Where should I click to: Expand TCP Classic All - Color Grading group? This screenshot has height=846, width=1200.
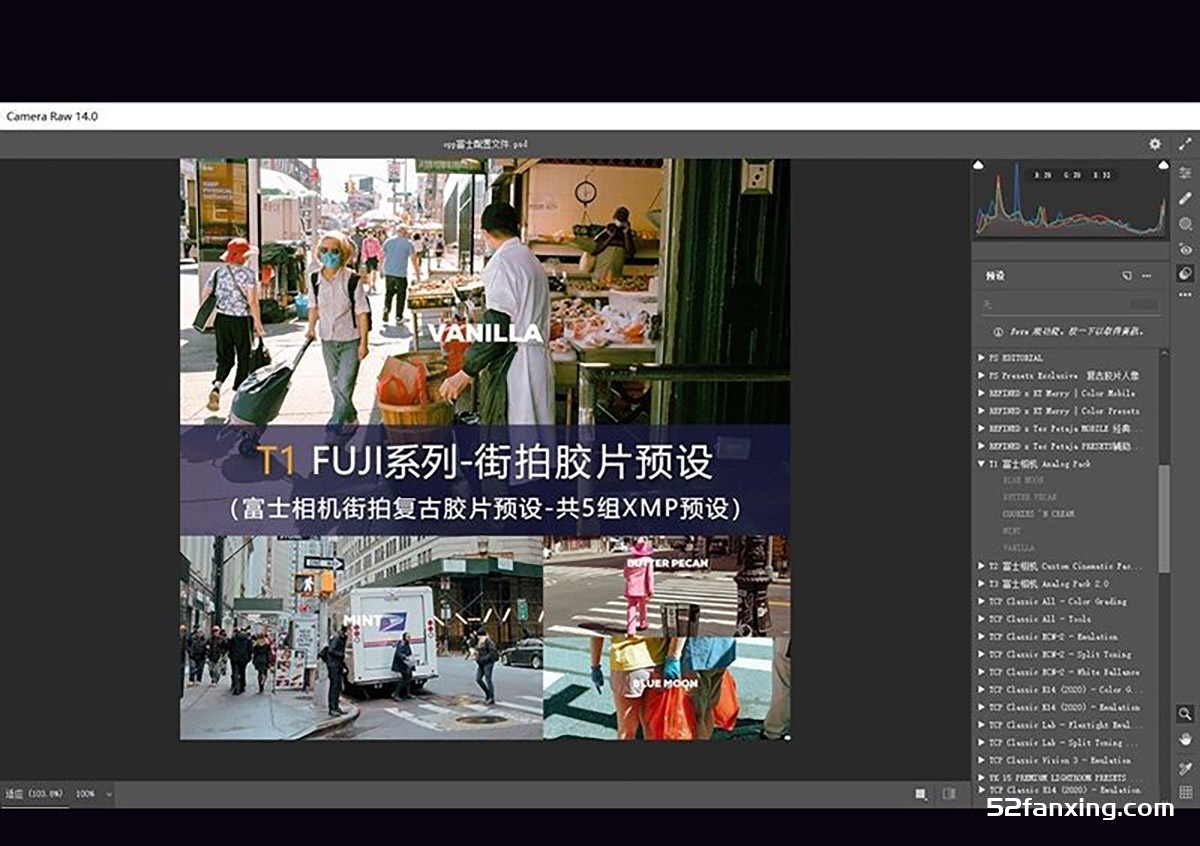(981, 601)
